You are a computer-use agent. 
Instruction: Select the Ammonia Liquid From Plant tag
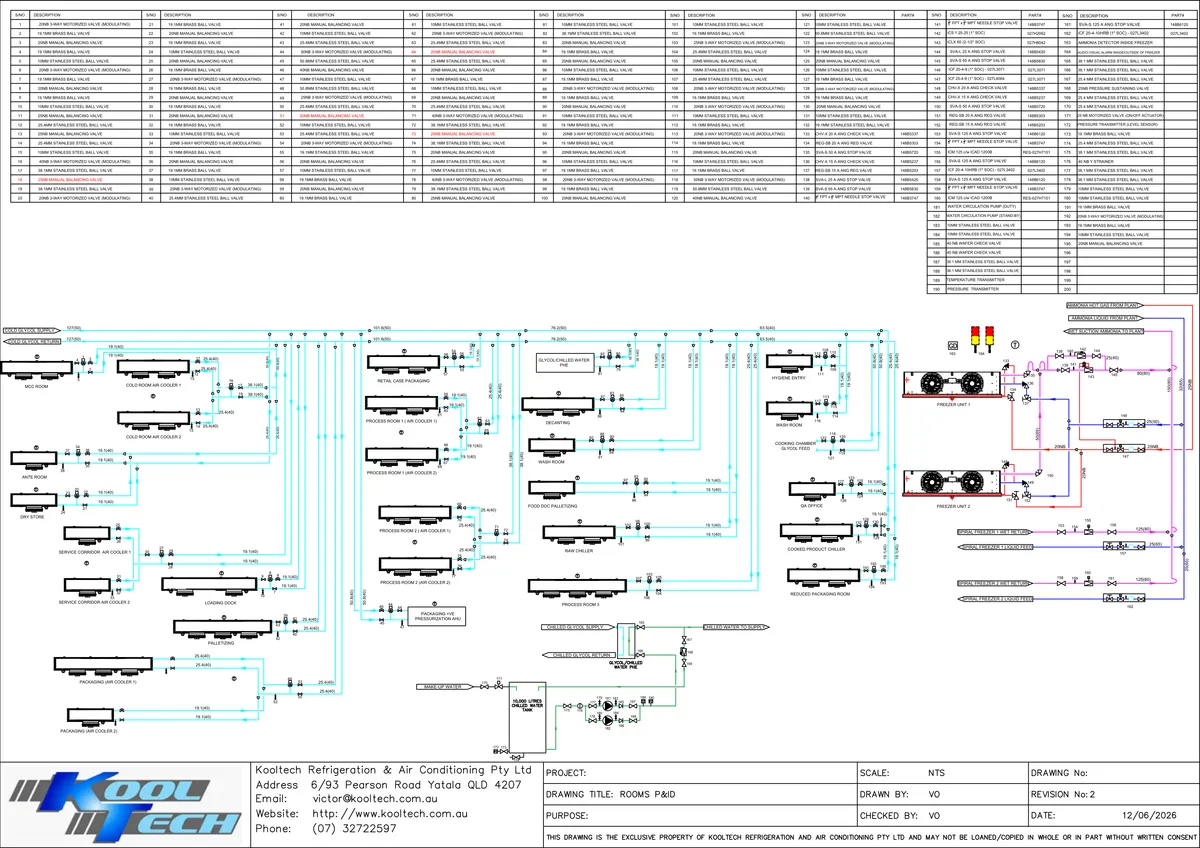click(1104, 317)
